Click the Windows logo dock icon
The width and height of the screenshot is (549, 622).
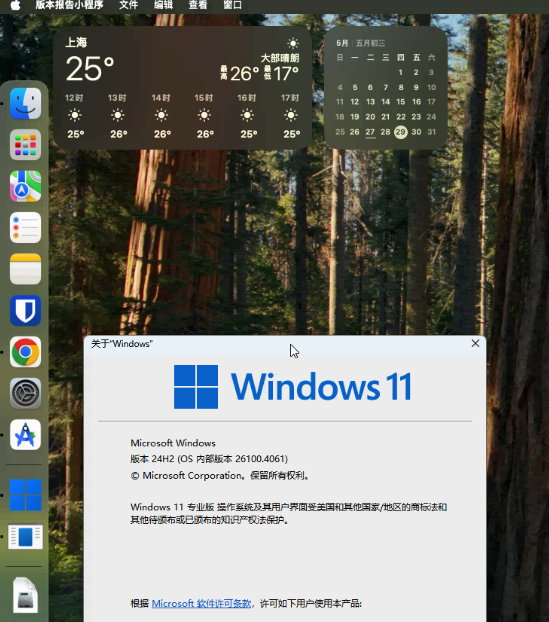pyautogui.click(x=25, y=495)
